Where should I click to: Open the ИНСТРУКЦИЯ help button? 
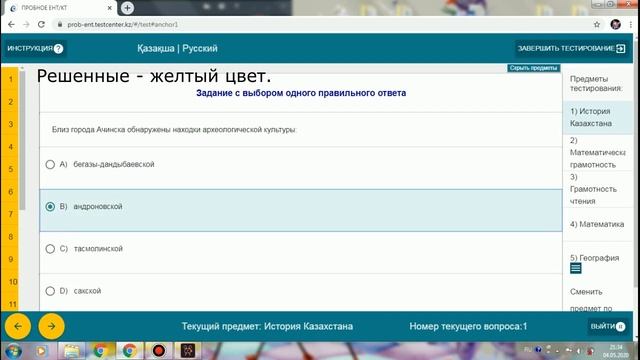35,49
